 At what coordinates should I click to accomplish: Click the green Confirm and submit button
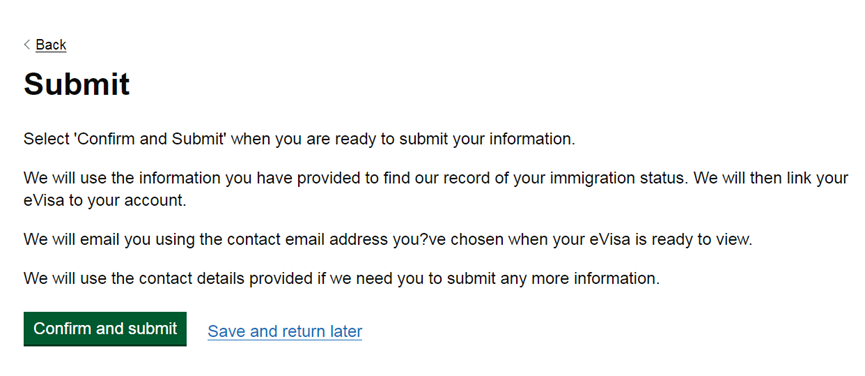coord(105,329)
